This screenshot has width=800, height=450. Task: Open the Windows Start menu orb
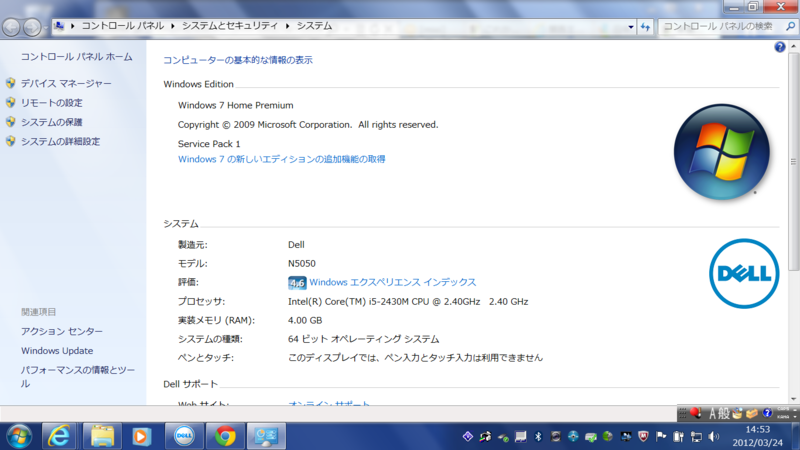point(19,437)
